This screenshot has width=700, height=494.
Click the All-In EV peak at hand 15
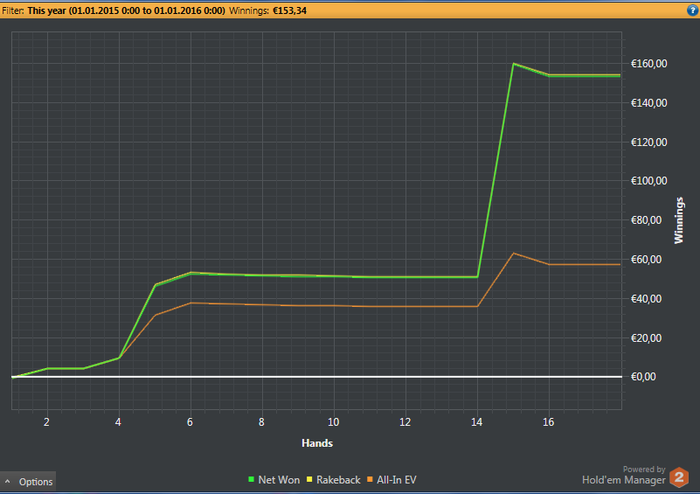(x=513, y=253)
